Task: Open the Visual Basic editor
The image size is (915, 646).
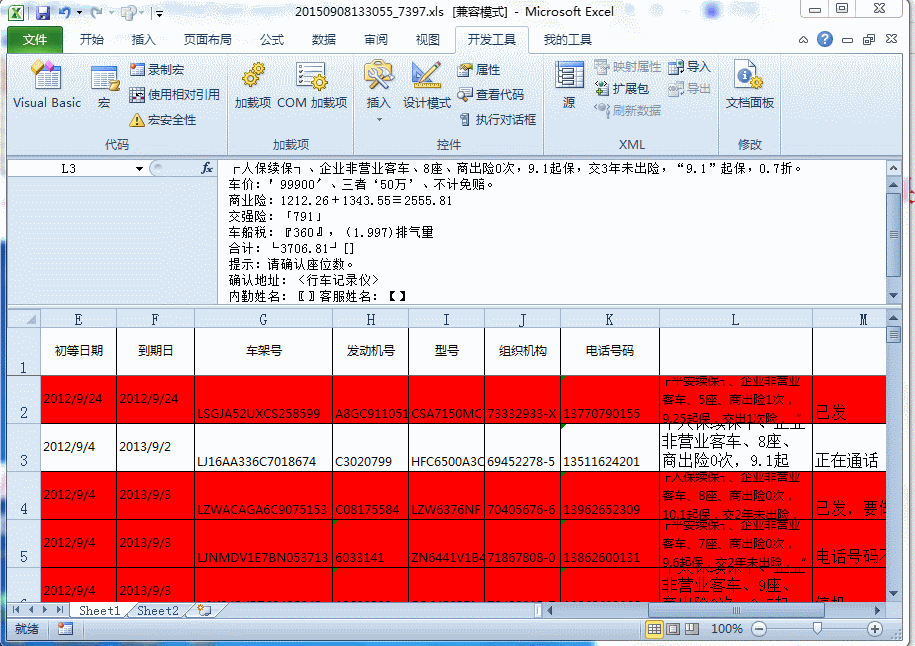Action: 46,85
